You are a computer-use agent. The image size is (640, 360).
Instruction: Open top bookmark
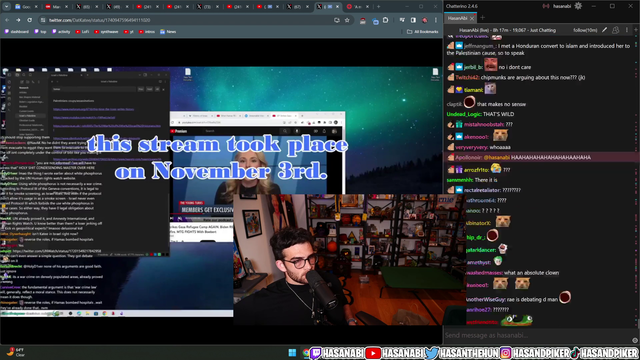(x=40, y=31)
